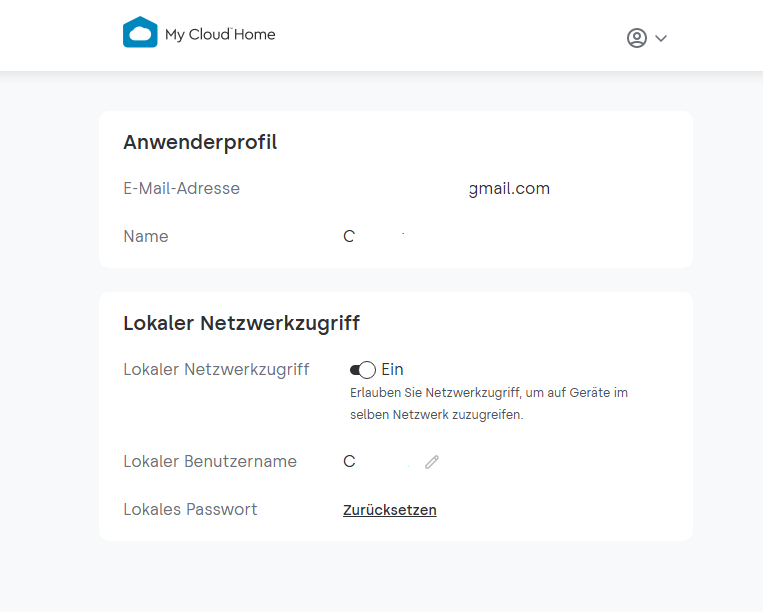This screenshot has width=763, height=612.
Task: Open the user account avatar icon
Action: tap(636, 38)
